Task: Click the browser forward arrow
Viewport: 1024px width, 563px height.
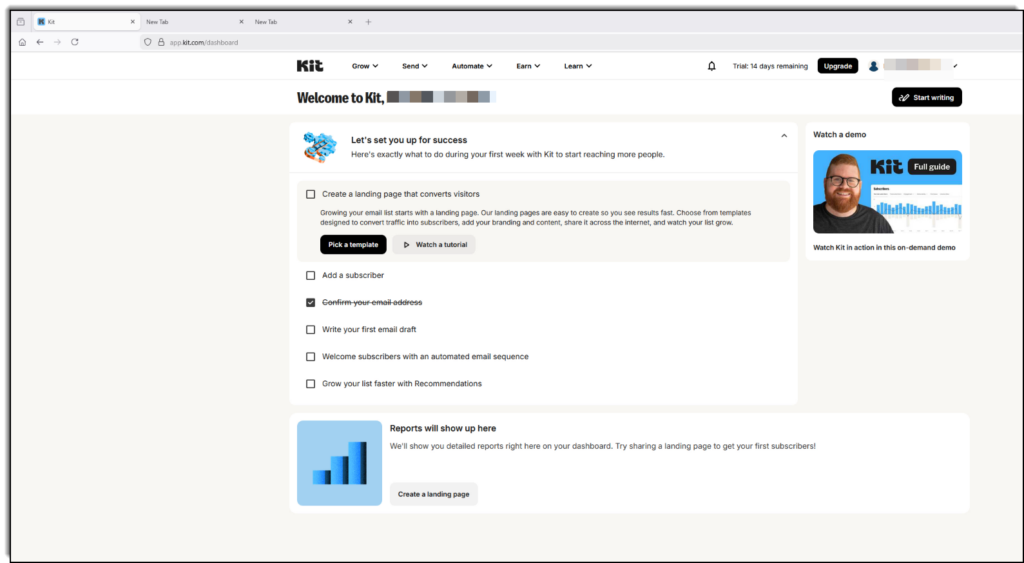Action: point(57,42)
